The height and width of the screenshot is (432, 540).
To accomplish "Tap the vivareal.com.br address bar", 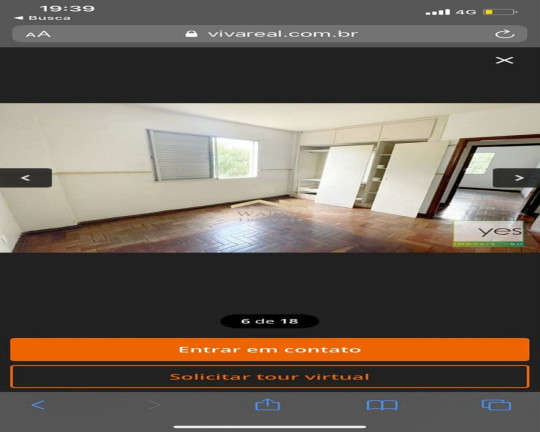I will click(x=270, y=34).
